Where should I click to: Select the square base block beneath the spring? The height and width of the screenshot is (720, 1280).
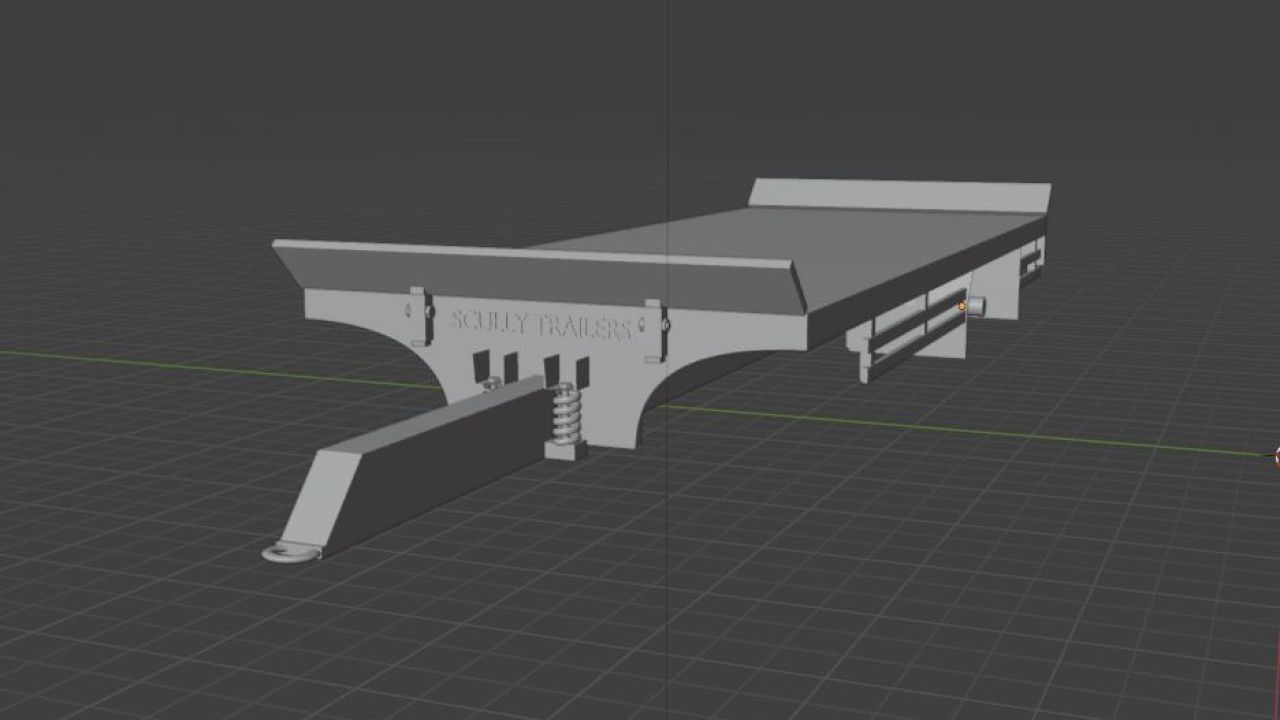click(x=565, y=450)
